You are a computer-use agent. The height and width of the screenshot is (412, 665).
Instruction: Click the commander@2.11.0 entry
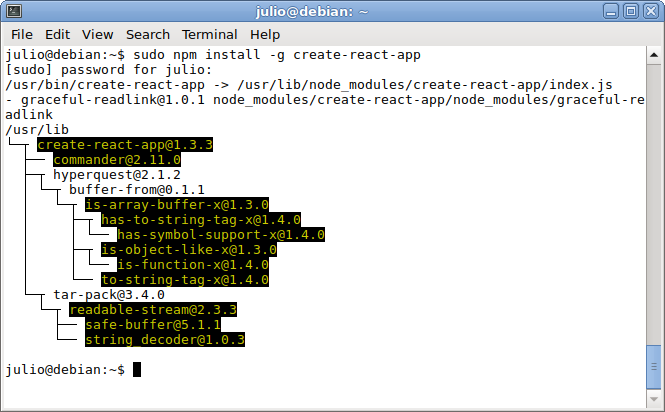[117, 160]
